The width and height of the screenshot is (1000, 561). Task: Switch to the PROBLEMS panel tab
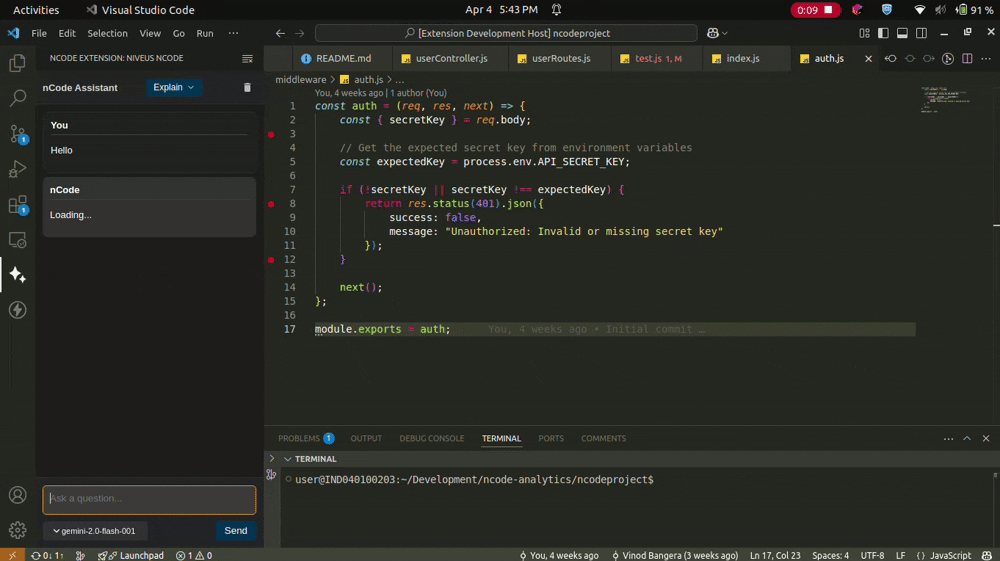point(305,439)
